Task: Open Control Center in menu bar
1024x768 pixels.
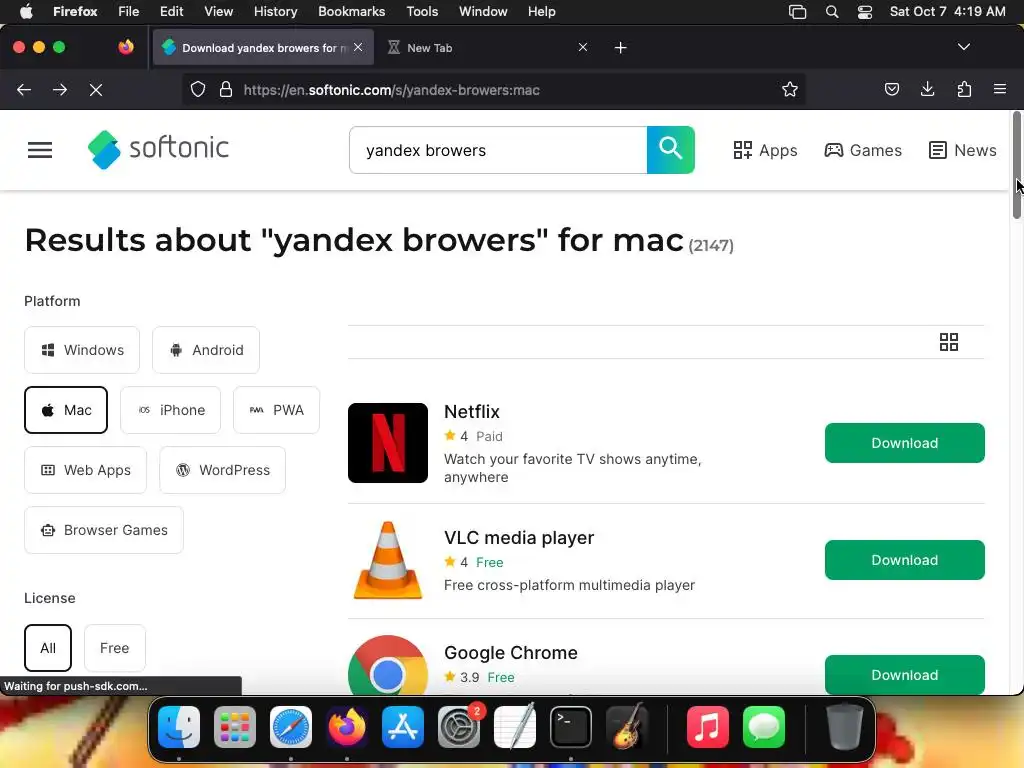Action: coord(865,11)
